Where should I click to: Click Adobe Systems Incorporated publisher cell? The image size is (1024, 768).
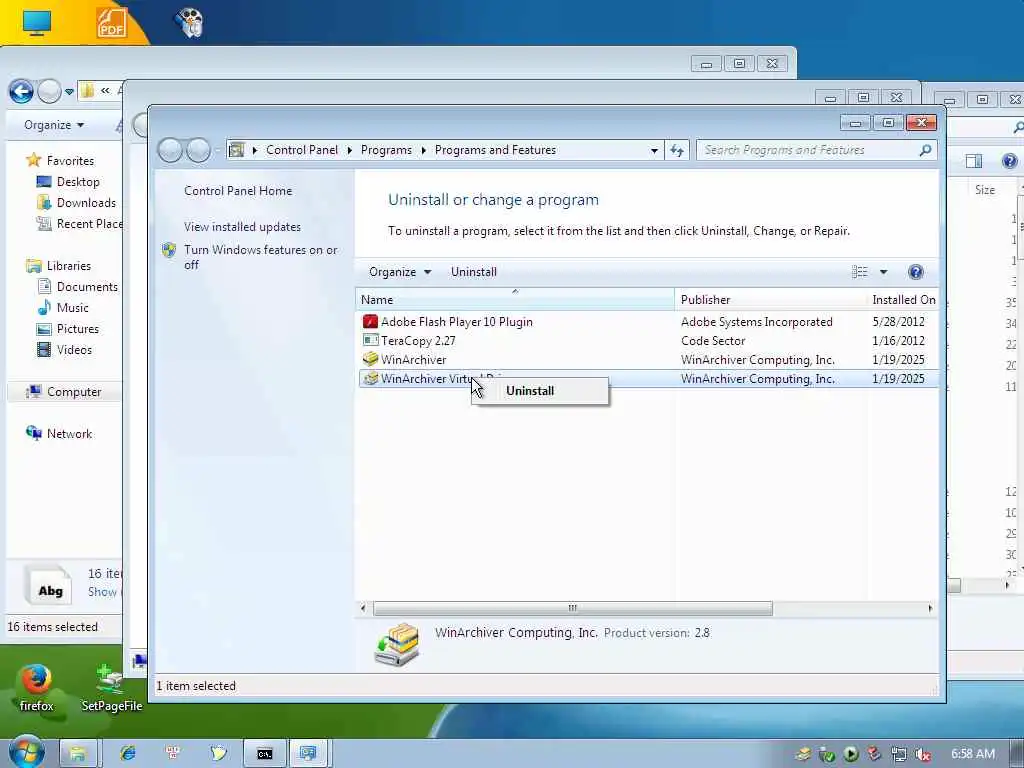756,321
